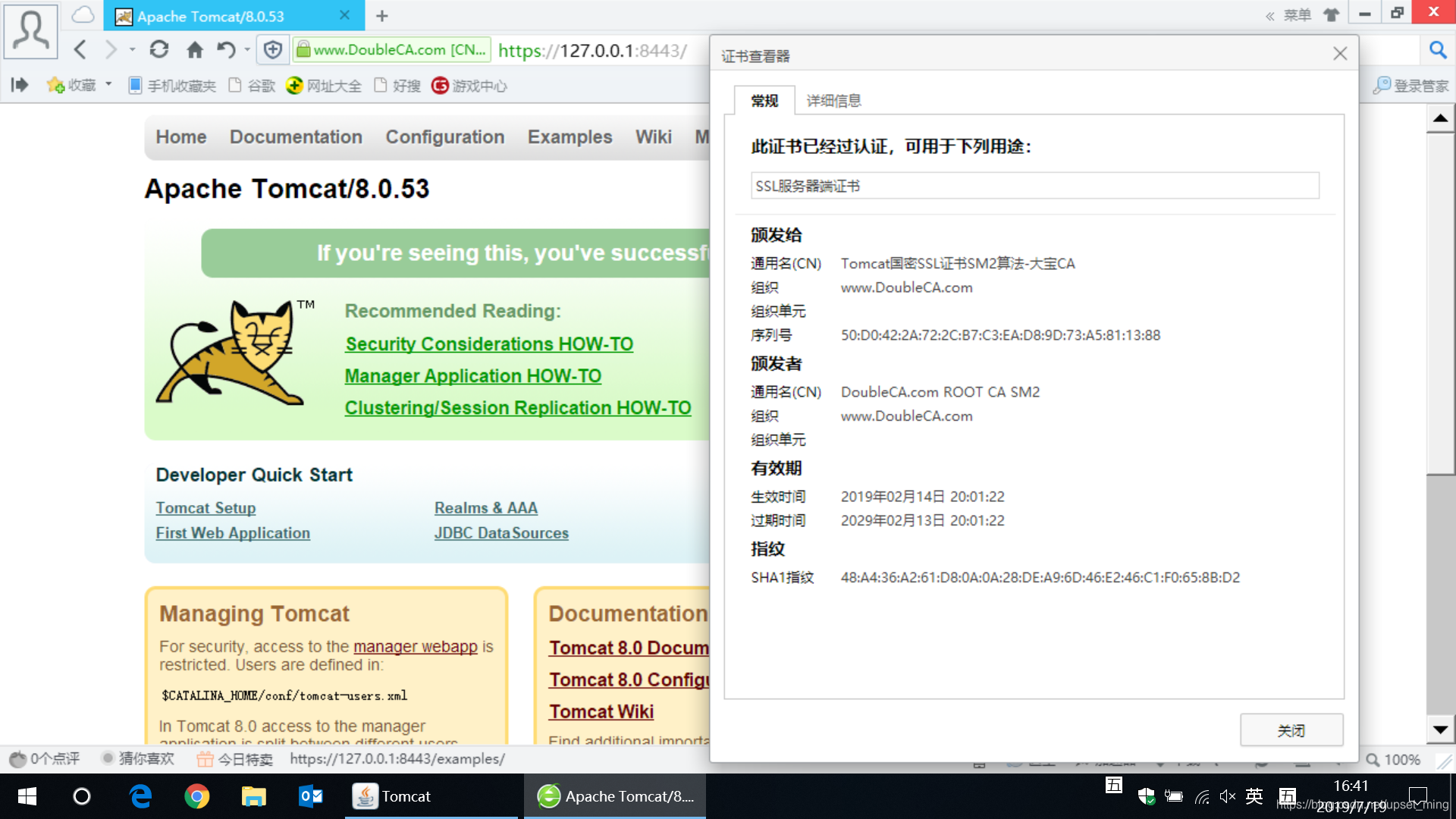Go back with the back arrow
This screenshot has width=1456, height=819.
click(80, 50)
